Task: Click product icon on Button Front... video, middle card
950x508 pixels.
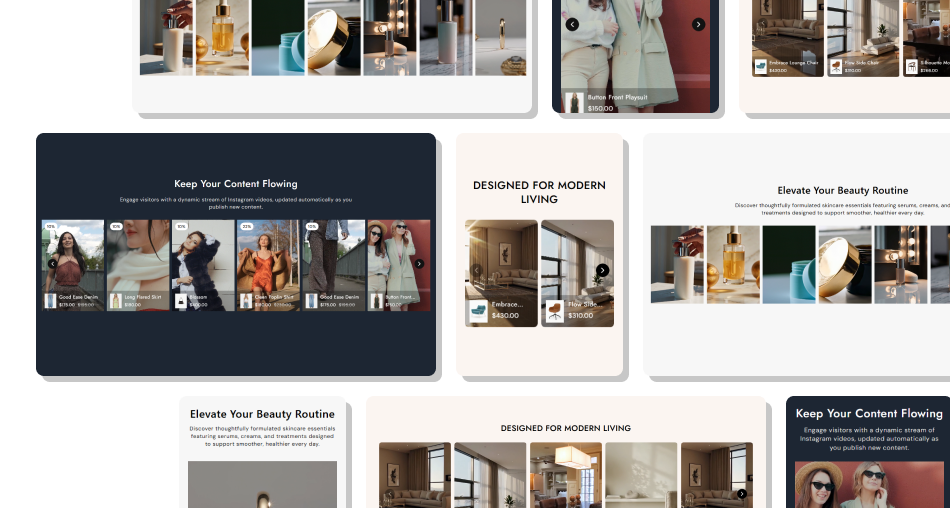Action: [377, 301]
